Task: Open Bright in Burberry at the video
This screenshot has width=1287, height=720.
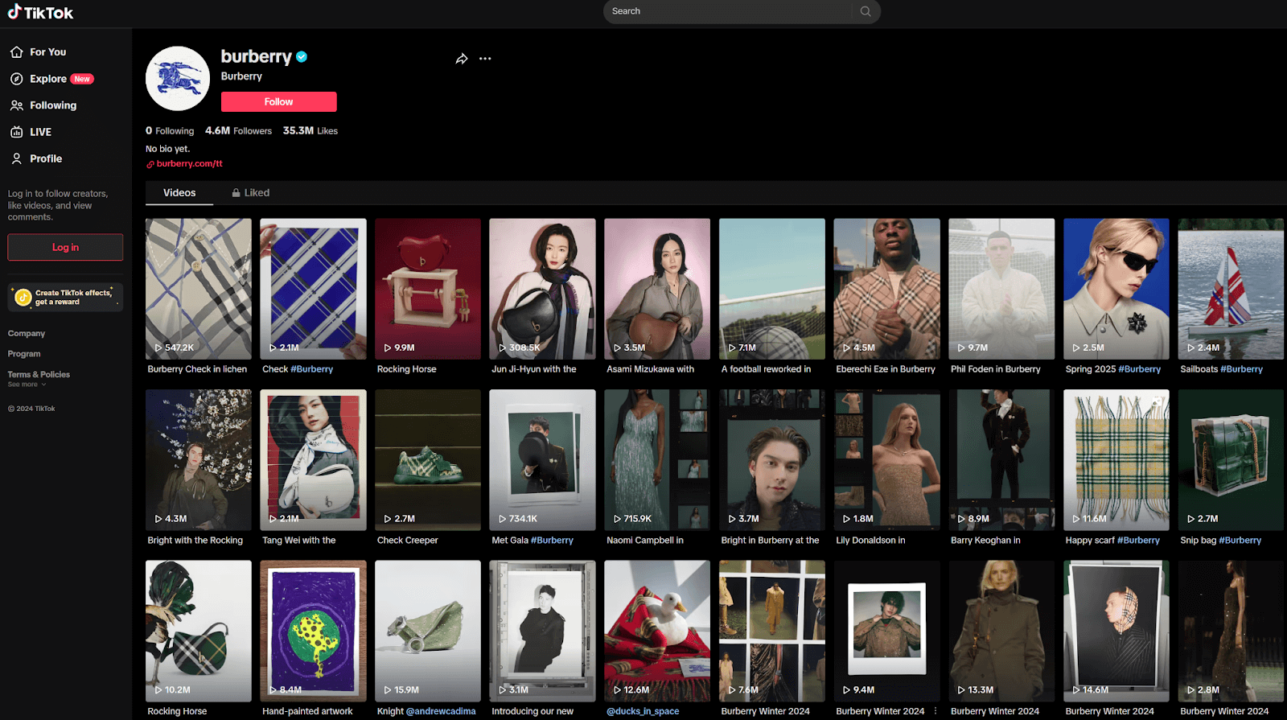Action: 772,460
